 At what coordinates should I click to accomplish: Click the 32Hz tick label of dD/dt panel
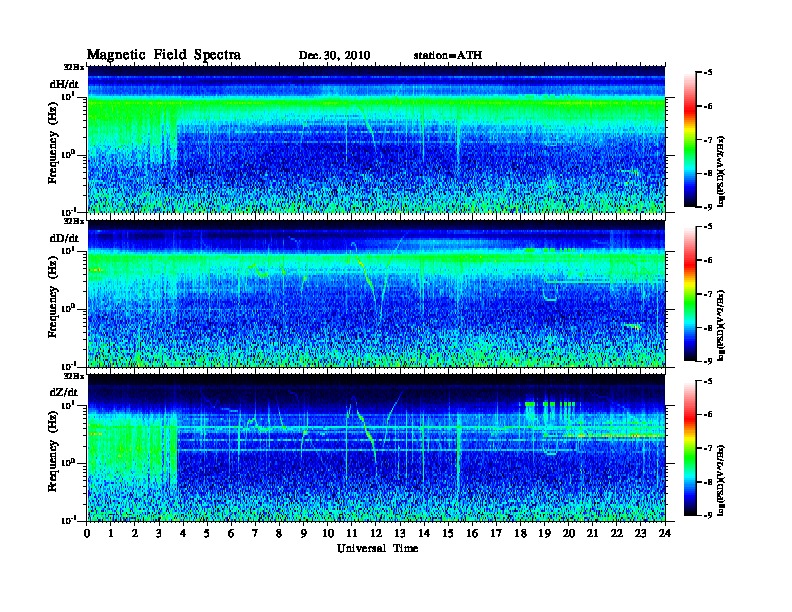pyautogui.click(x=74, y=221)
